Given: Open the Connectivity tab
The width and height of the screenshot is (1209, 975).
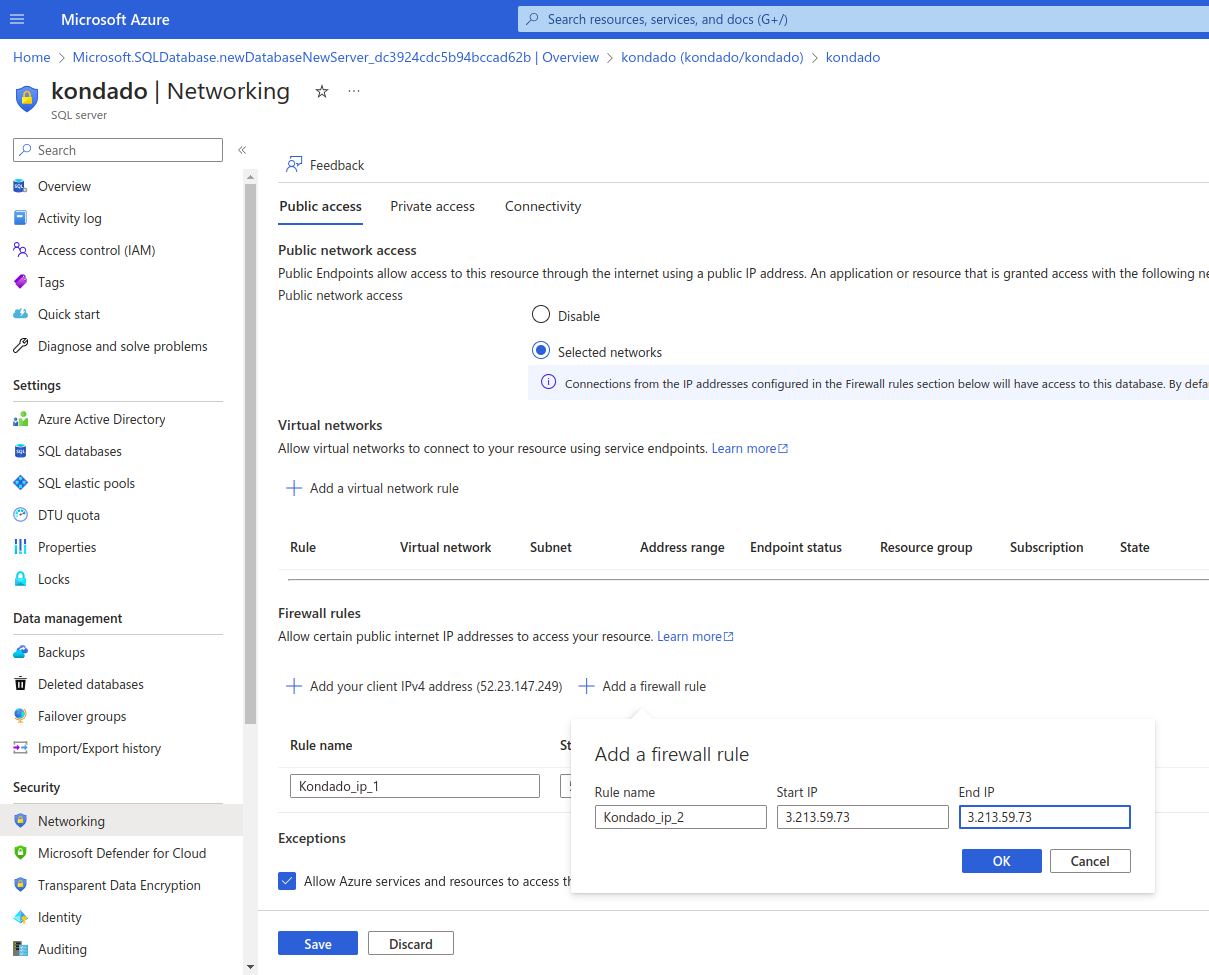Looking at the screenshot, I should click(x=542, y=206).
